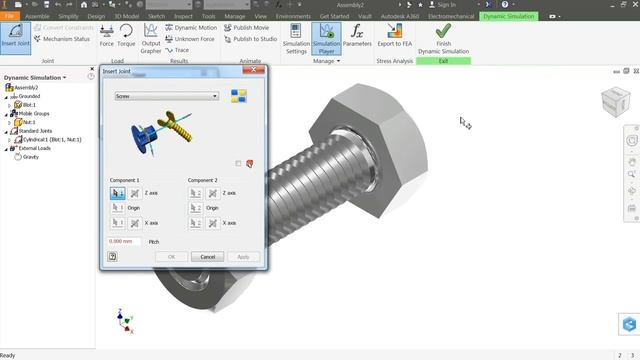Click the OK button in dialog
This screenshot has width=640, height=360.
click(171, 257)
